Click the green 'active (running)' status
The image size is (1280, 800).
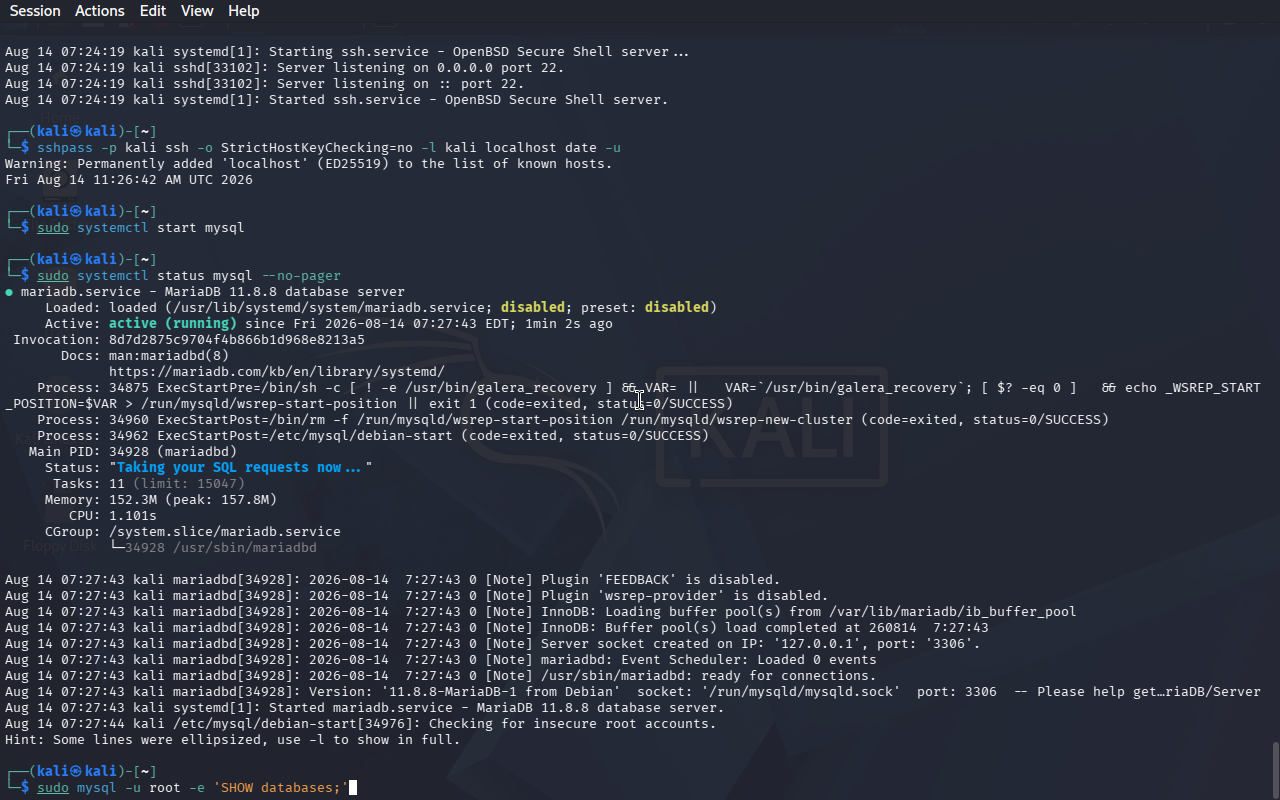click(x=173, y=324)
